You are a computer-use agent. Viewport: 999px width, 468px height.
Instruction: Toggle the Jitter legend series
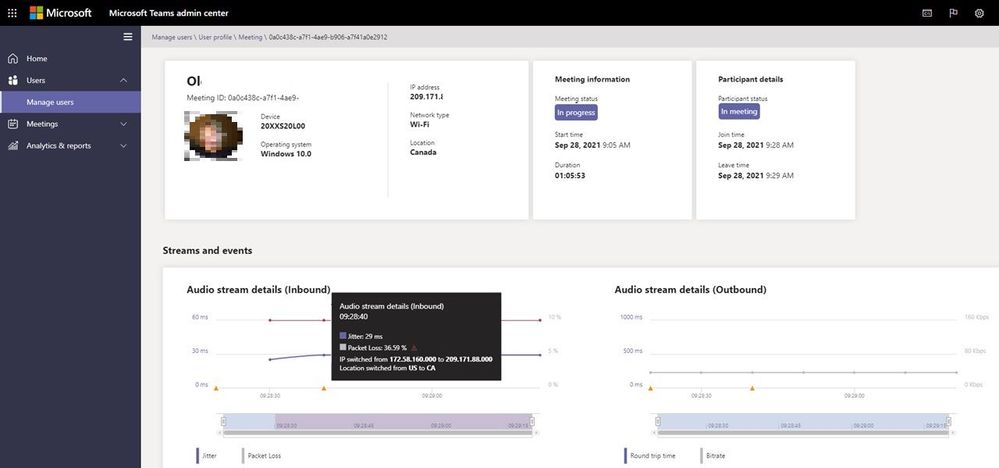[206, 456]
